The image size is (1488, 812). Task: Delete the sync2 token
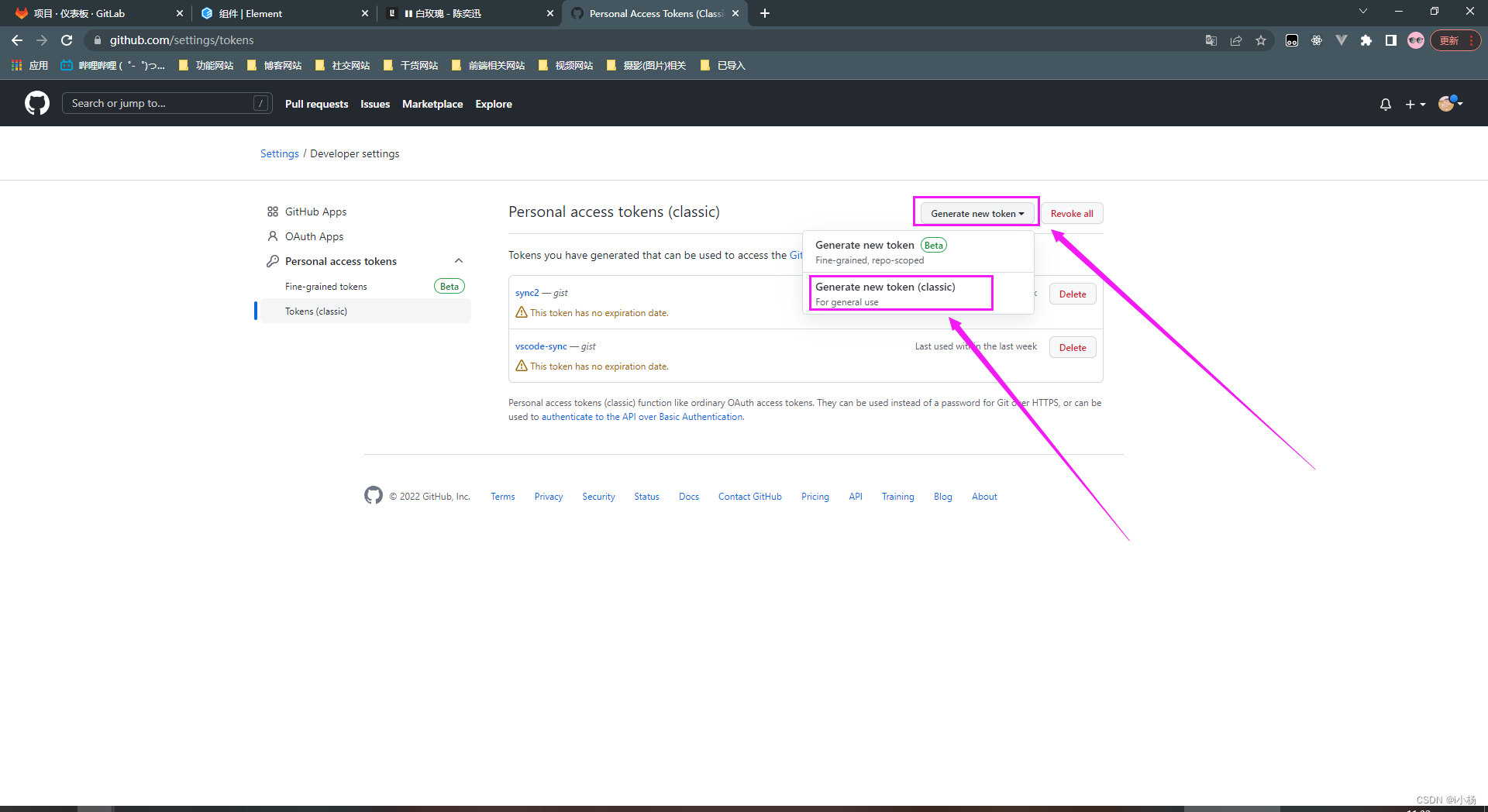(1073, 294)
